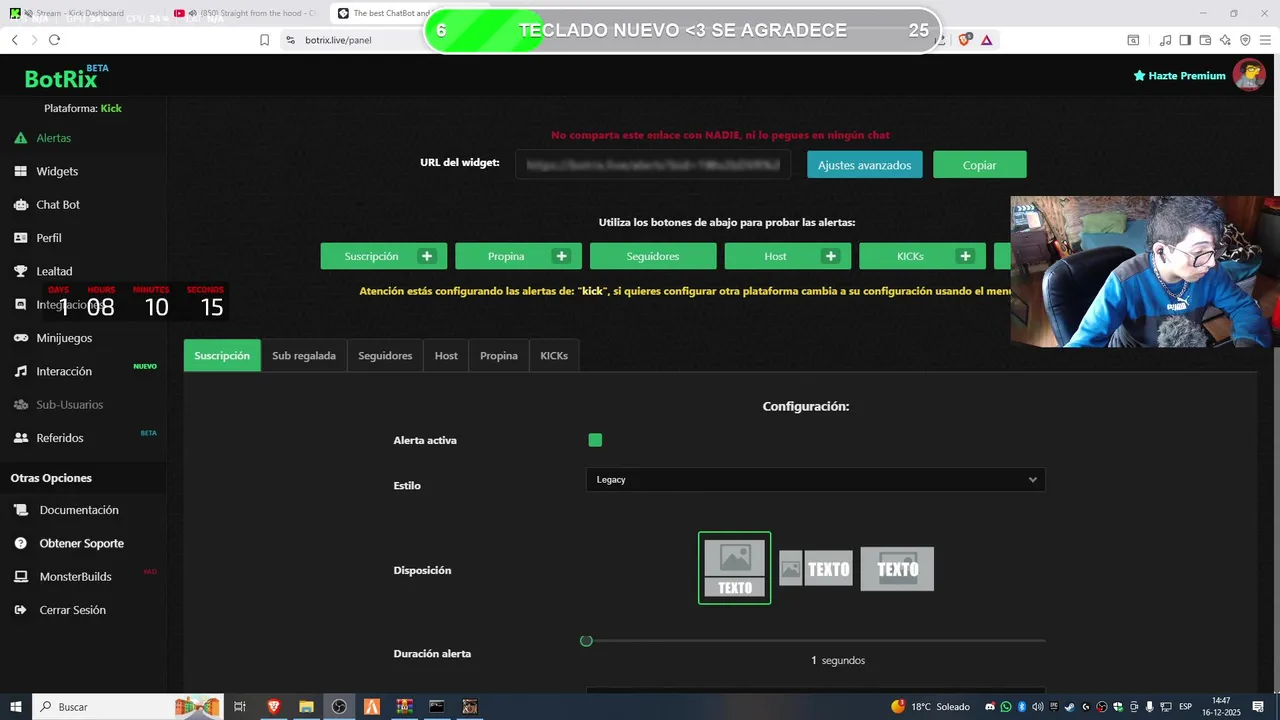
Task: Click the plus on the Host test button
Action: (830, 256)
